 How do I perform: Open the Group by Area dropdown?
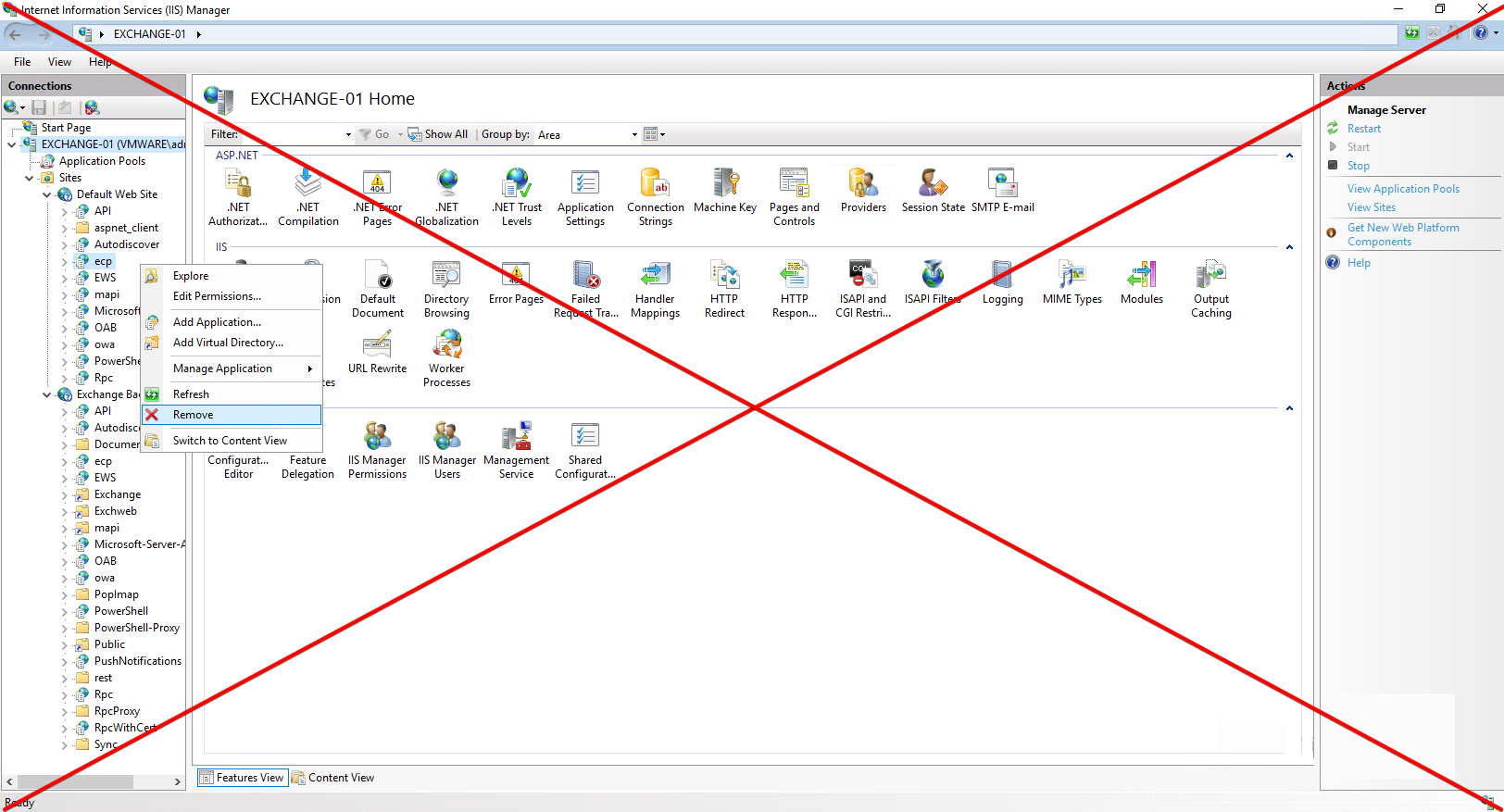[634, 135]
